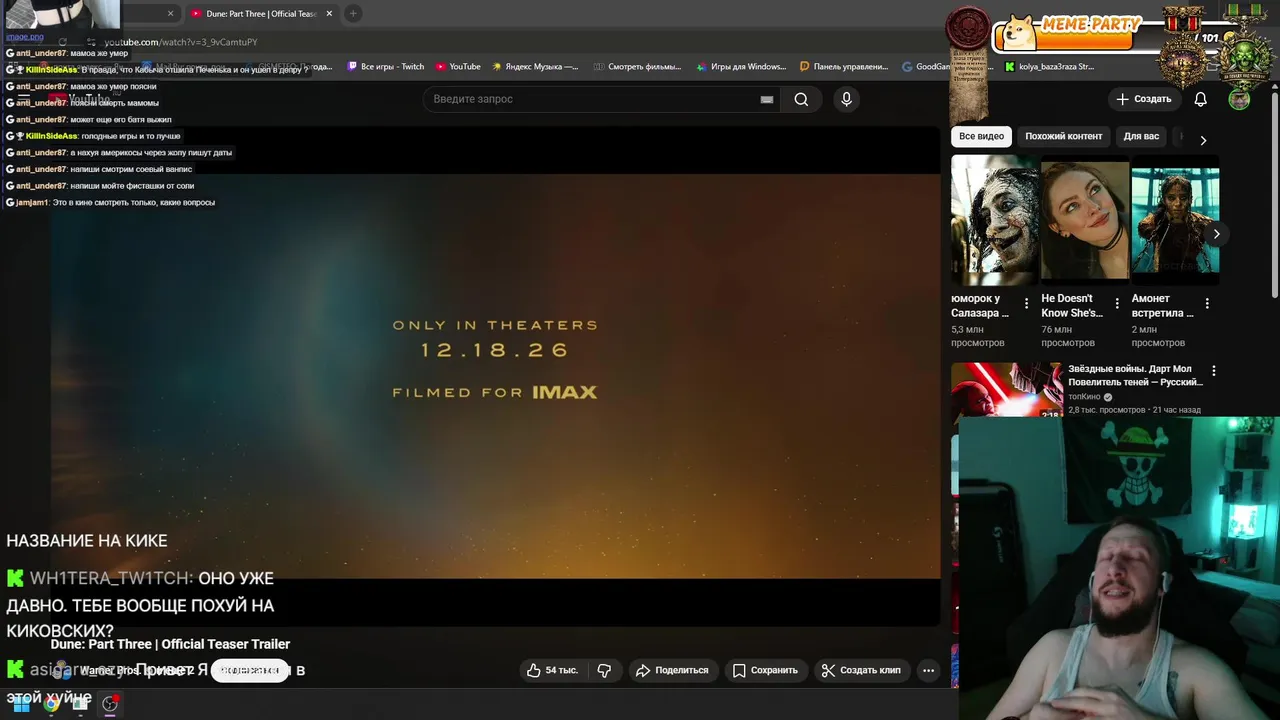Open 'Игры для Windows' bookmark
The image size is (1280, 720).
(x=741, y=67)
